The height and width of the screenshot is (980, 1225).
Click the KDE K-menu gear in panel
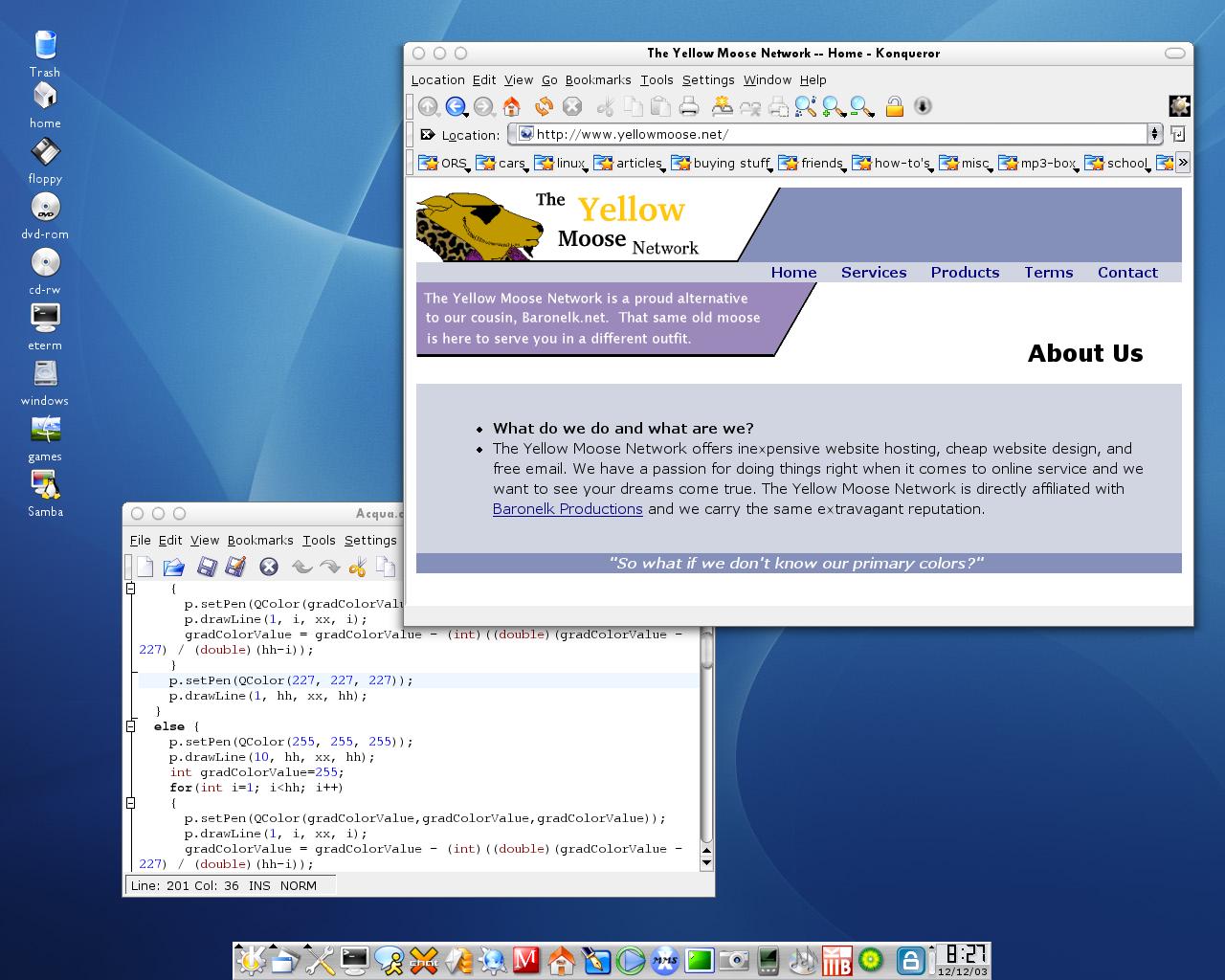click(251, 960)
